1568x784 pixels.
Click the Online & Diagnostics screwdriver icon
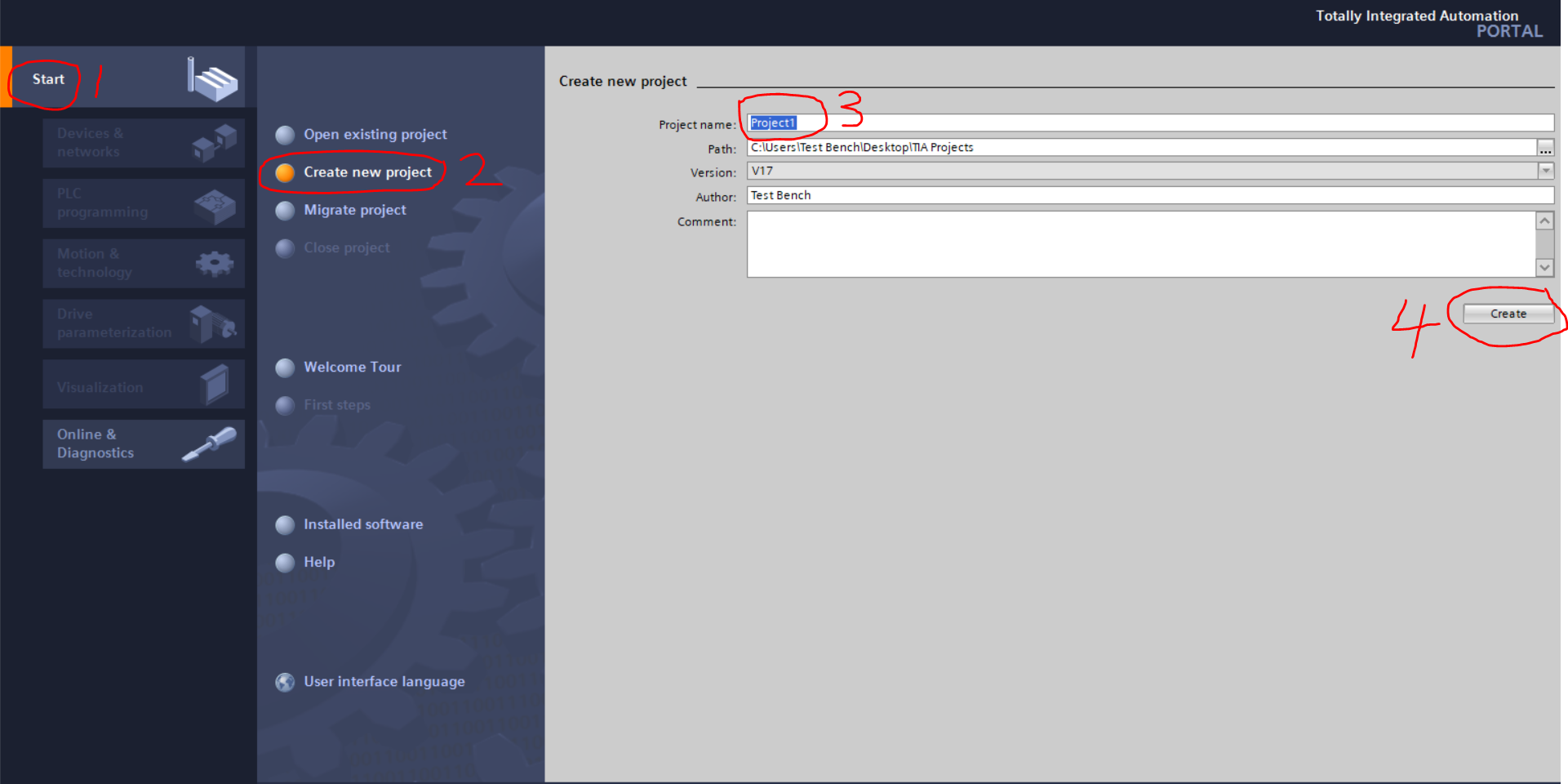[210, 443]
